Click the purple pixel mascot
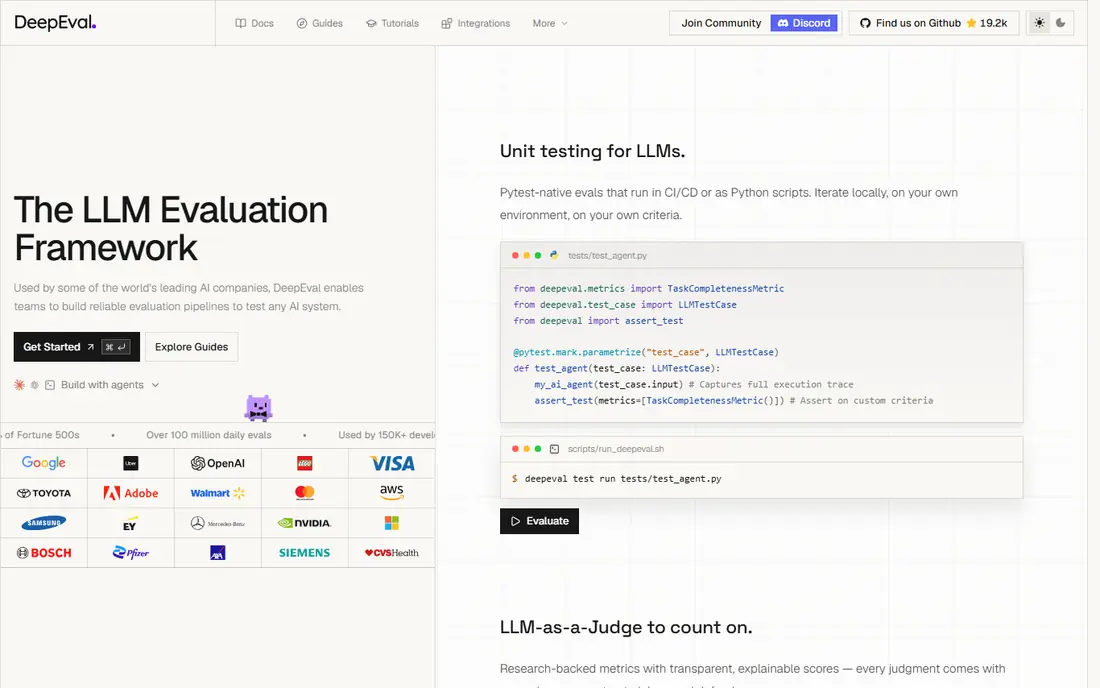The image size is (1100, 688). click(x=258, y=407)
